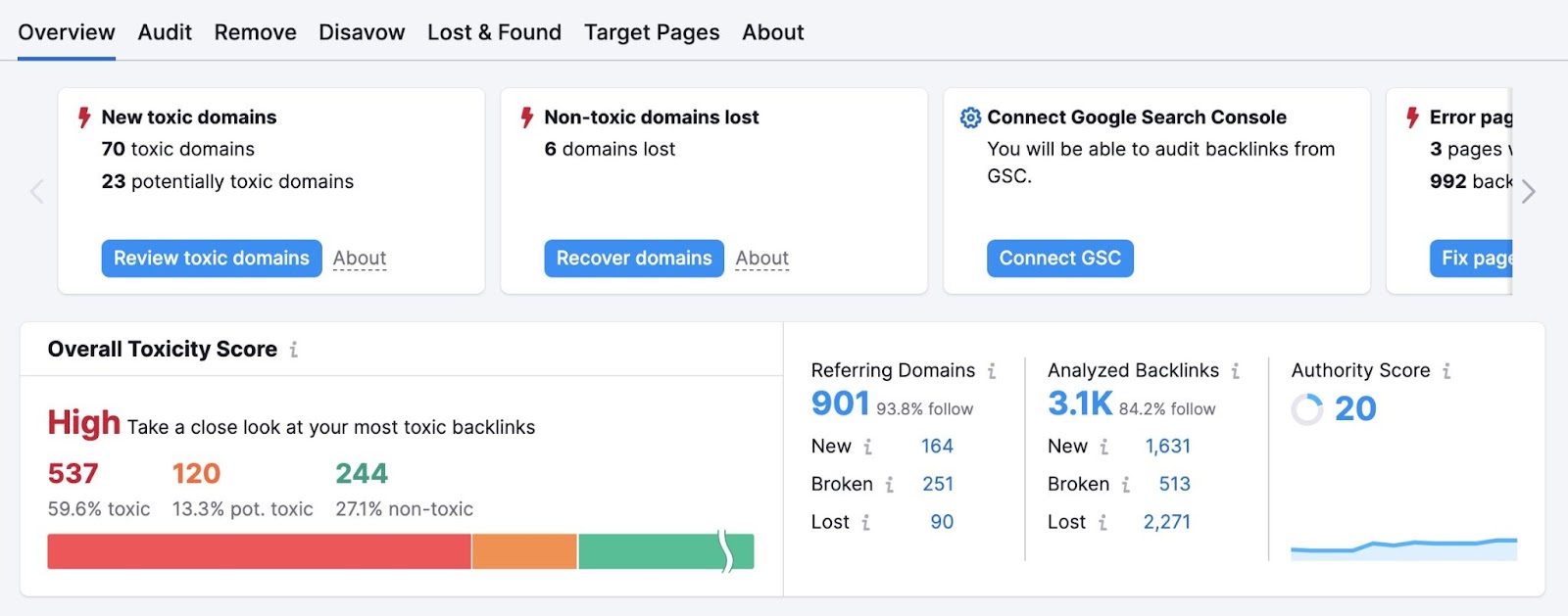Open 251 broken referring domains

938,485
